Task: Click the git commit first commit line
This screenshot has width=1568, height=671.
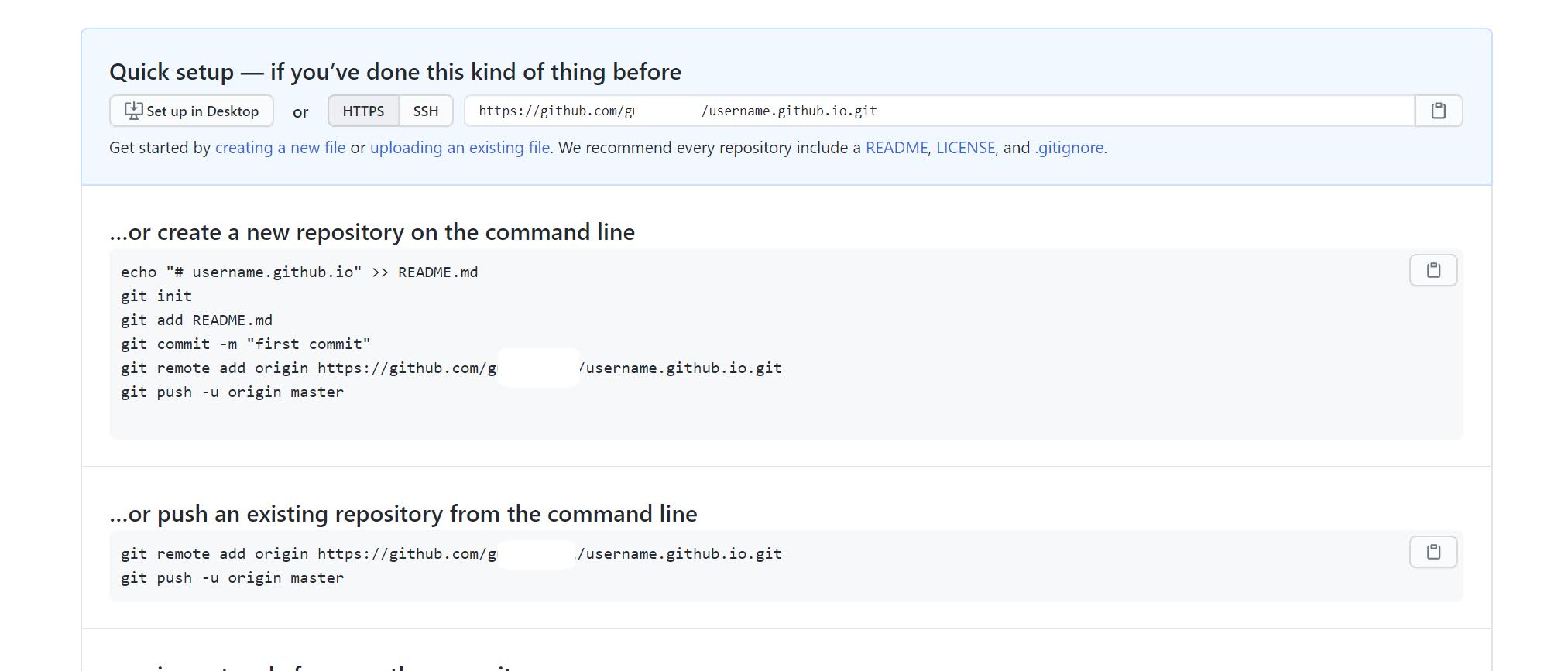Action: click(245, 344)
